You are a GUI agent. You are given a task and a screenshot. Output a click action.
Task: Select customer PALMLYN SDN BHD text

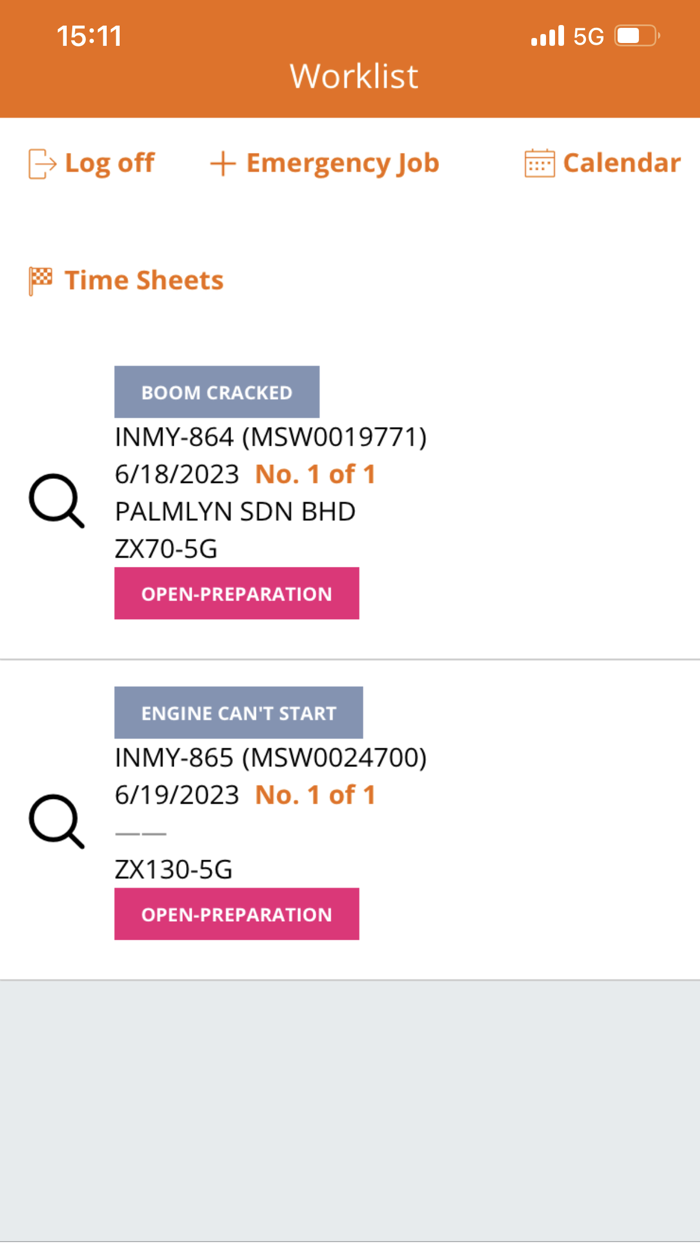click(x=235, y=512)
